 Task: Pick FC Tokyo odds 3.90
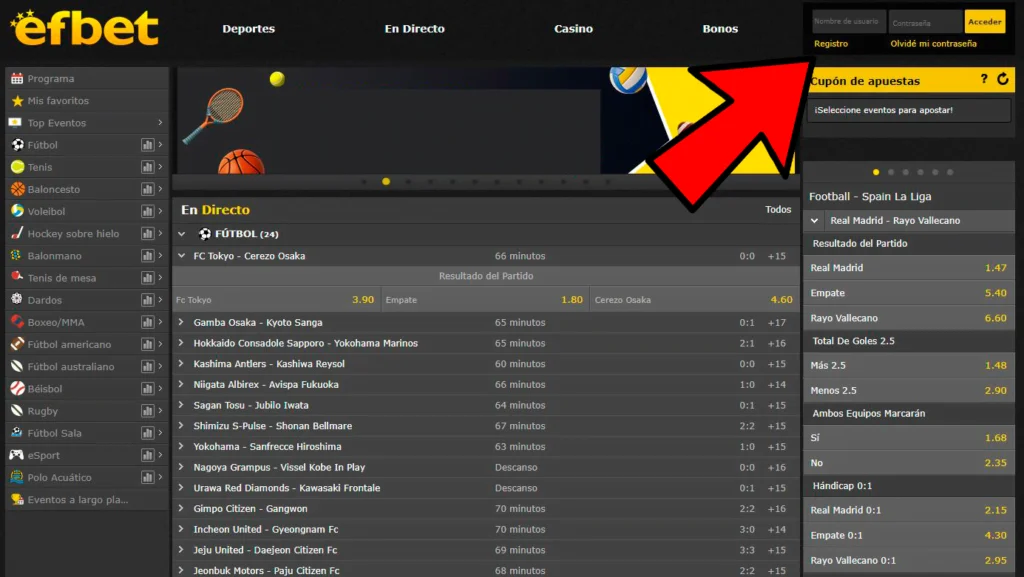coord(275,300)
